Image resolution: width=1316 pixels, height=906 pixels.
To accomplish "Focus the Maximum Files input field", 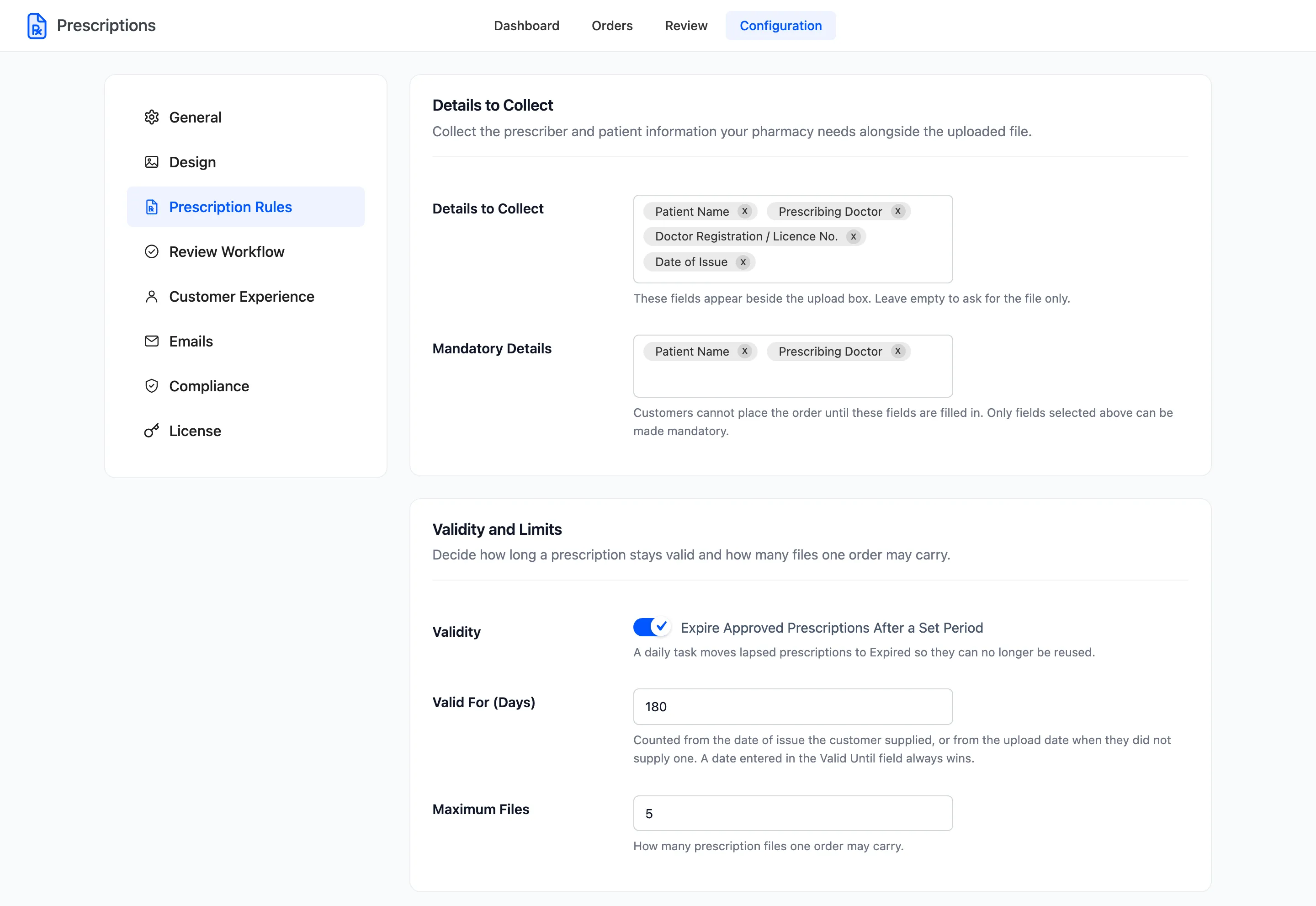I will tap(793, 814).
